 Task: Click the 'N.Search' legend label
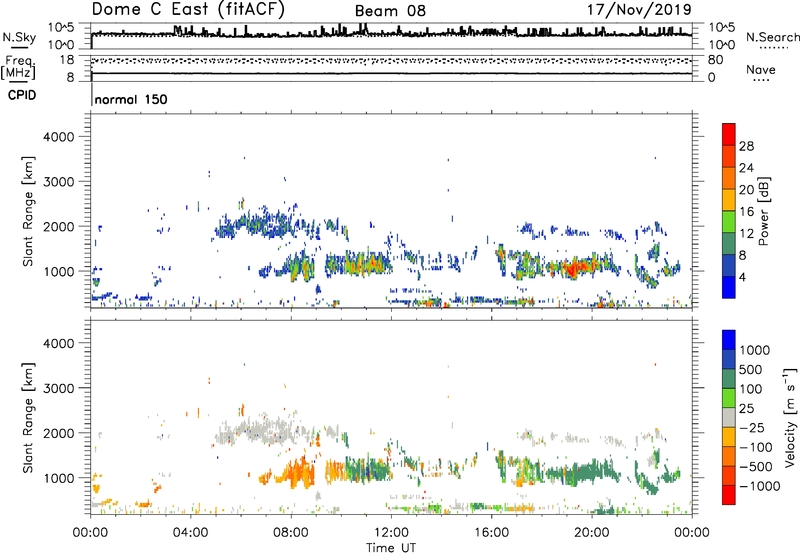point(772,37)
